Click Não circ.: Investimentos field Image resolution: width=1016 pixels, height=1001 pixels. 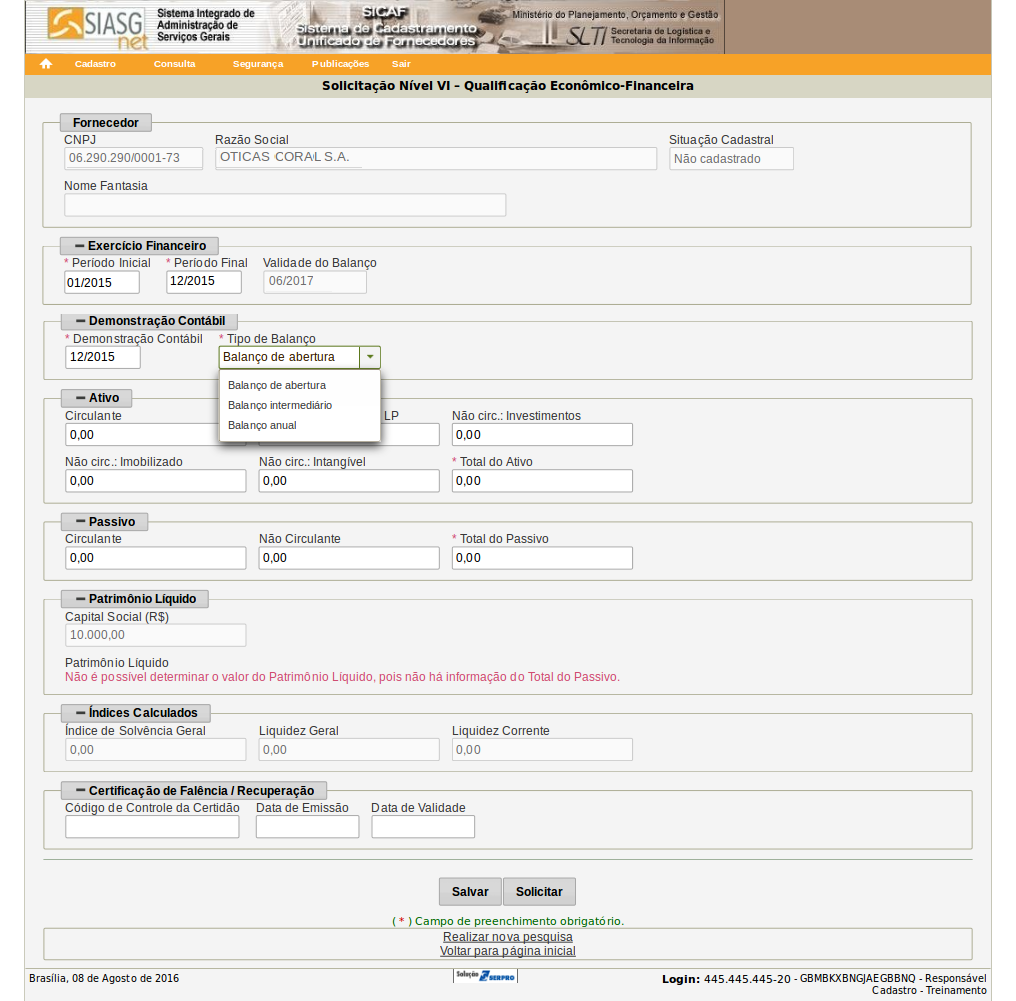[542, 435]
